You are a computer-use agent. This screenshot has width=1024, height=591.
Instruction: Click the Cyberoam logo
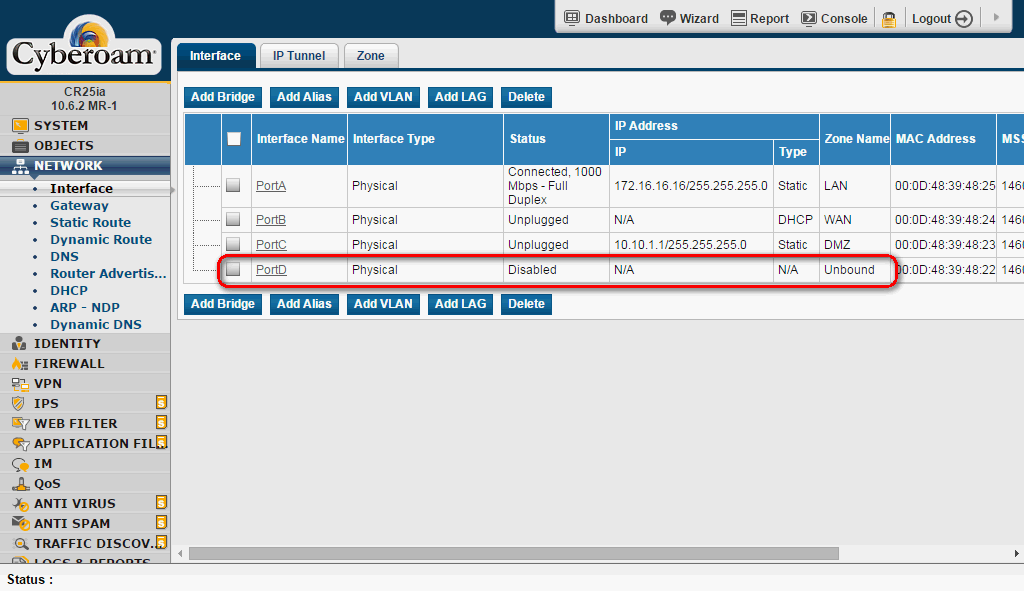click(x=84, y=50)
